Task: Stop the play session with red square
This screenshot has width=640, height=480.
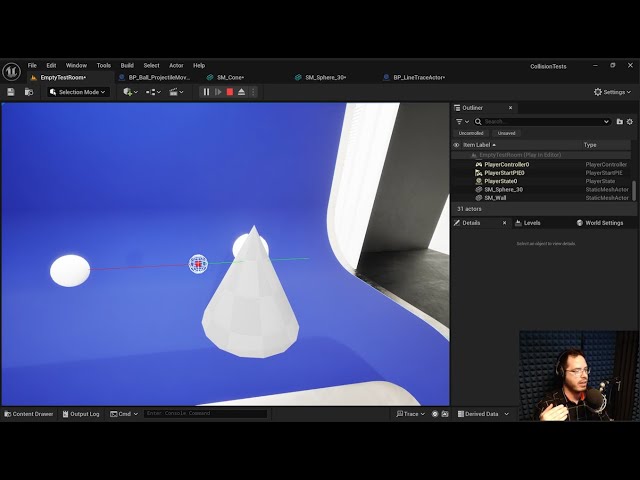Action: [x=230, y=92]
